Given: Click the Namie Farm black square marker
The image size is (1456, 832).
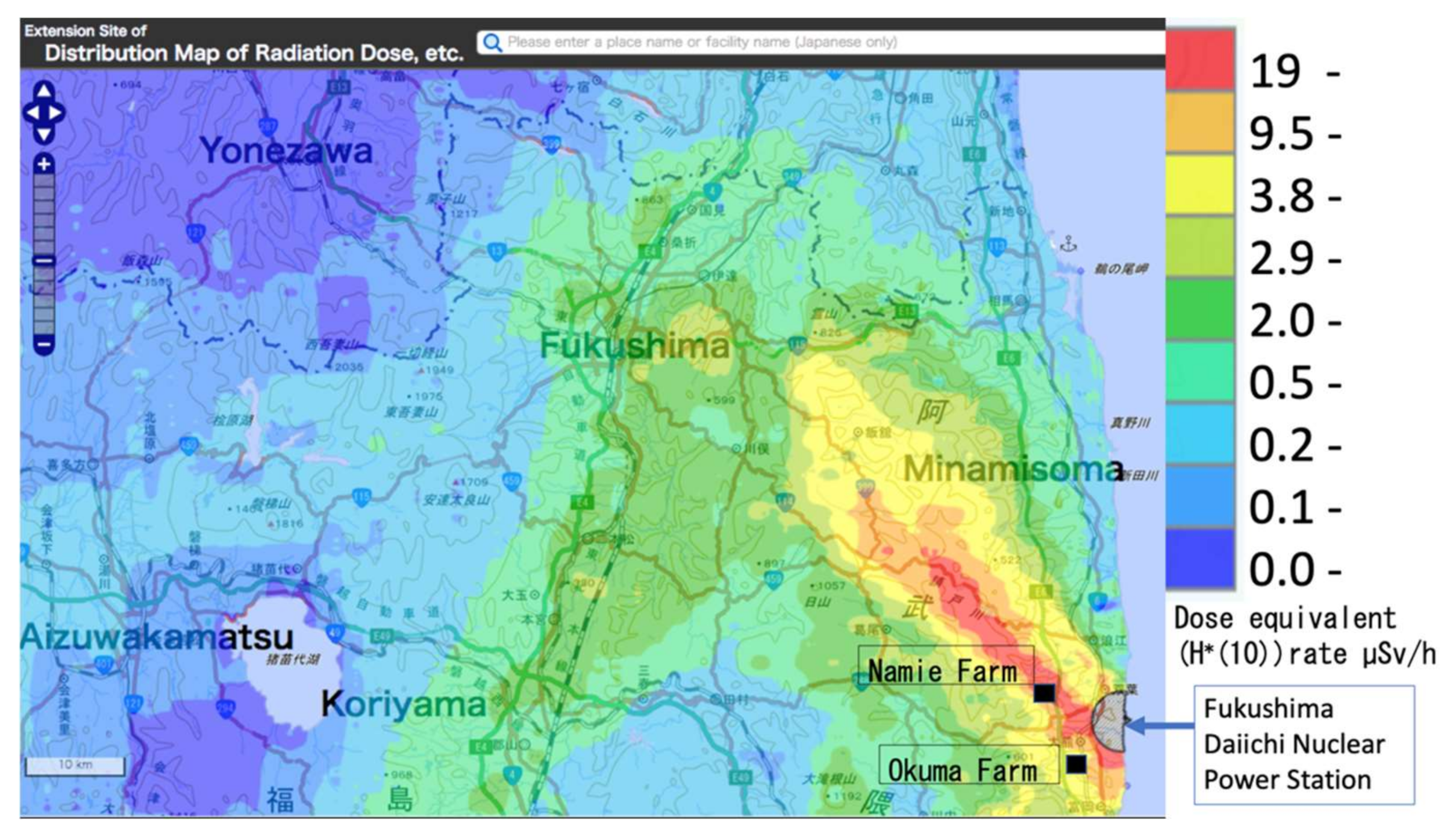Looking at the screenshot, I should point(1044,693).
